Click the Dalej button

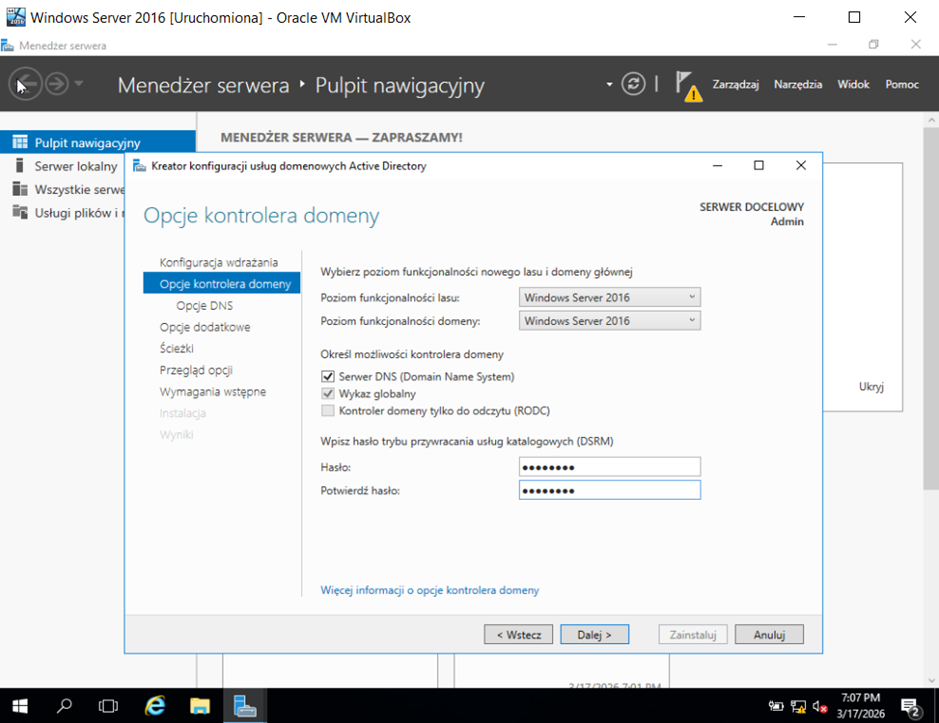click(x=594, y=635)
